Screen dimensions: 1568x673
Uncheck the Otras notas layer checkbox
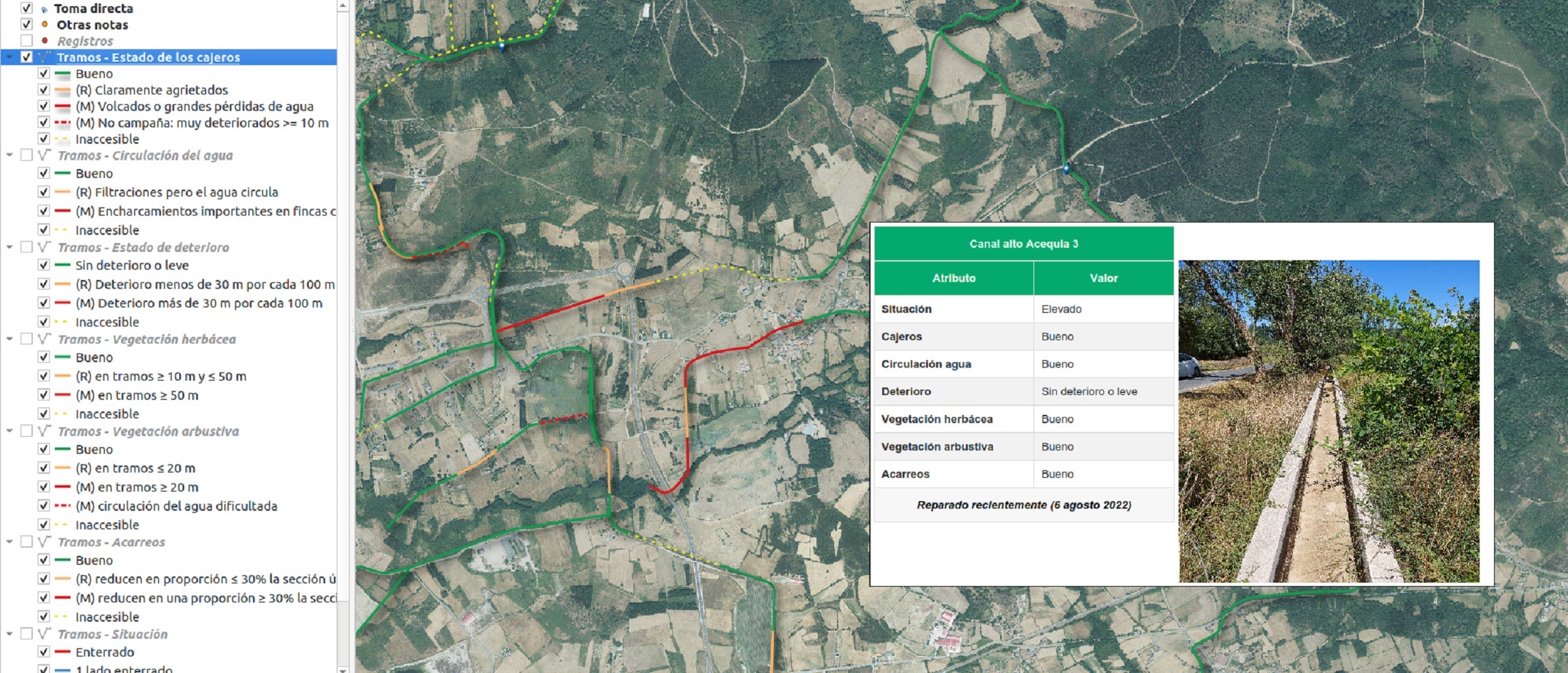point(27,25)
